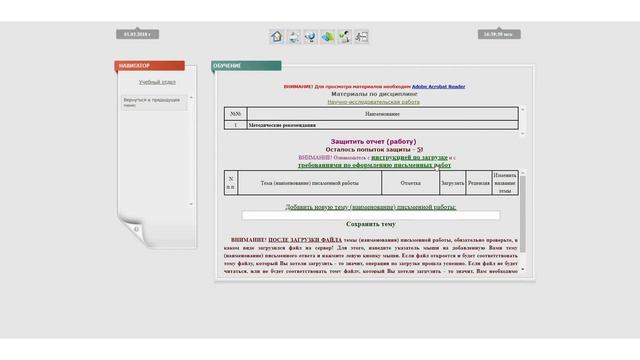640x360 pixels.
Task: Click the Наименование column header
Action: click(x=383, y=114)
